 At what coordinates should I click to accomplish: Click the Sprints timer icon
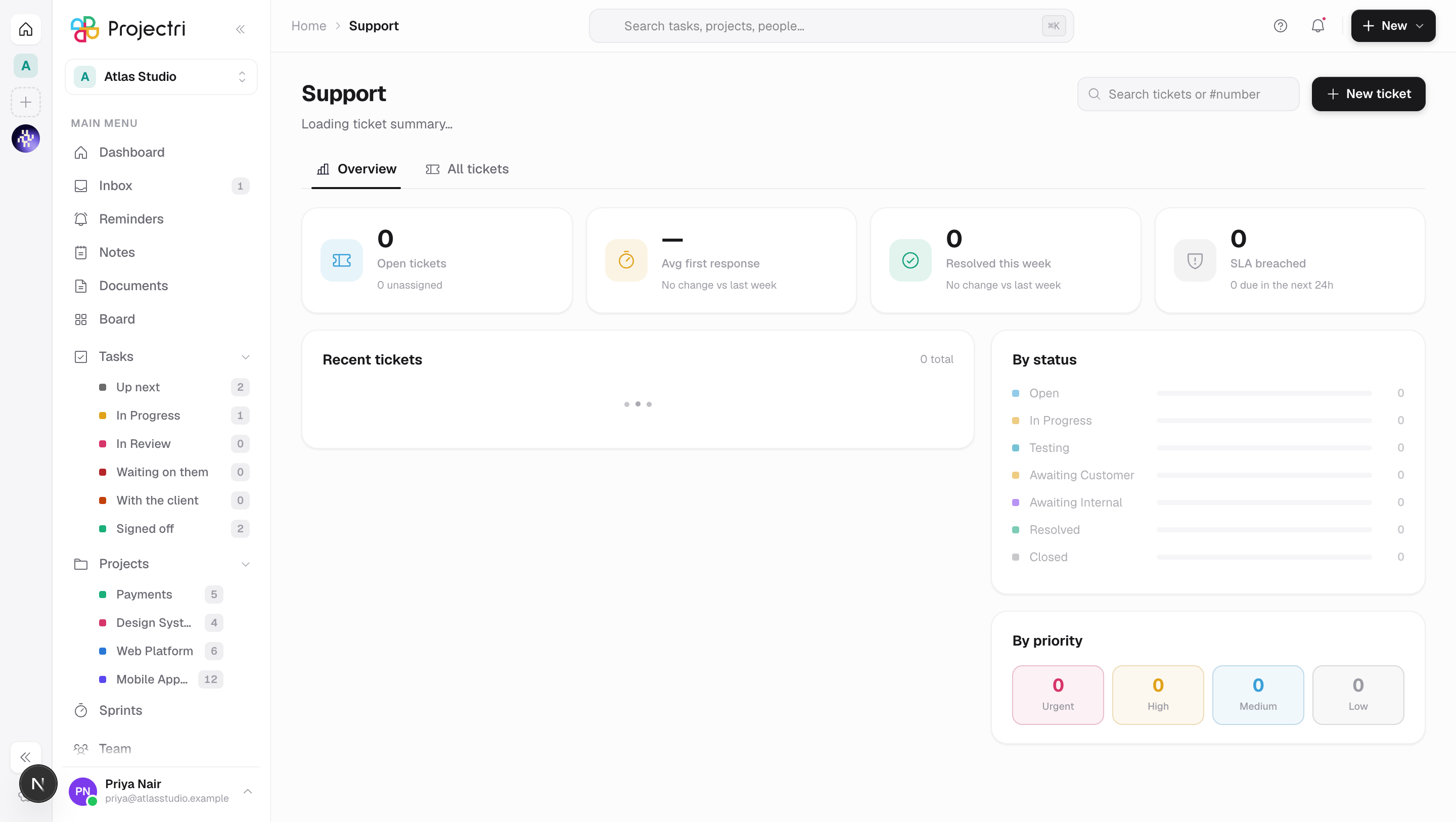81,710
